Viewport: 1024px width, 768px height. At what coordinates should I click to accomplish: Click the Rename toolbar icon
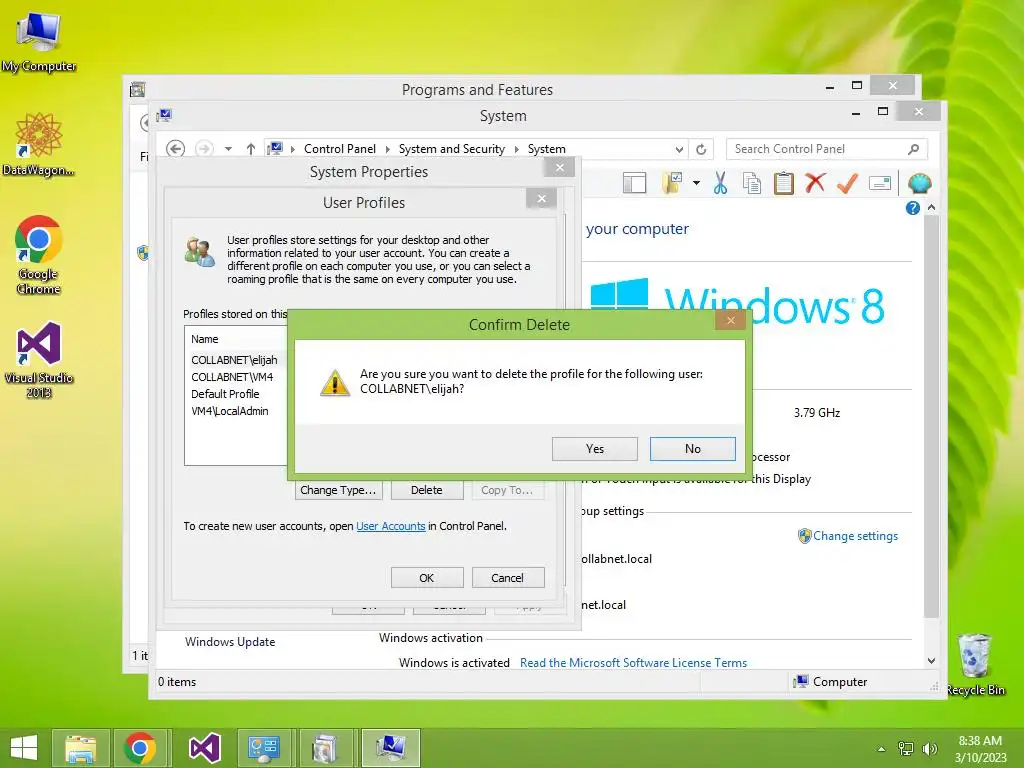(880, 183)
